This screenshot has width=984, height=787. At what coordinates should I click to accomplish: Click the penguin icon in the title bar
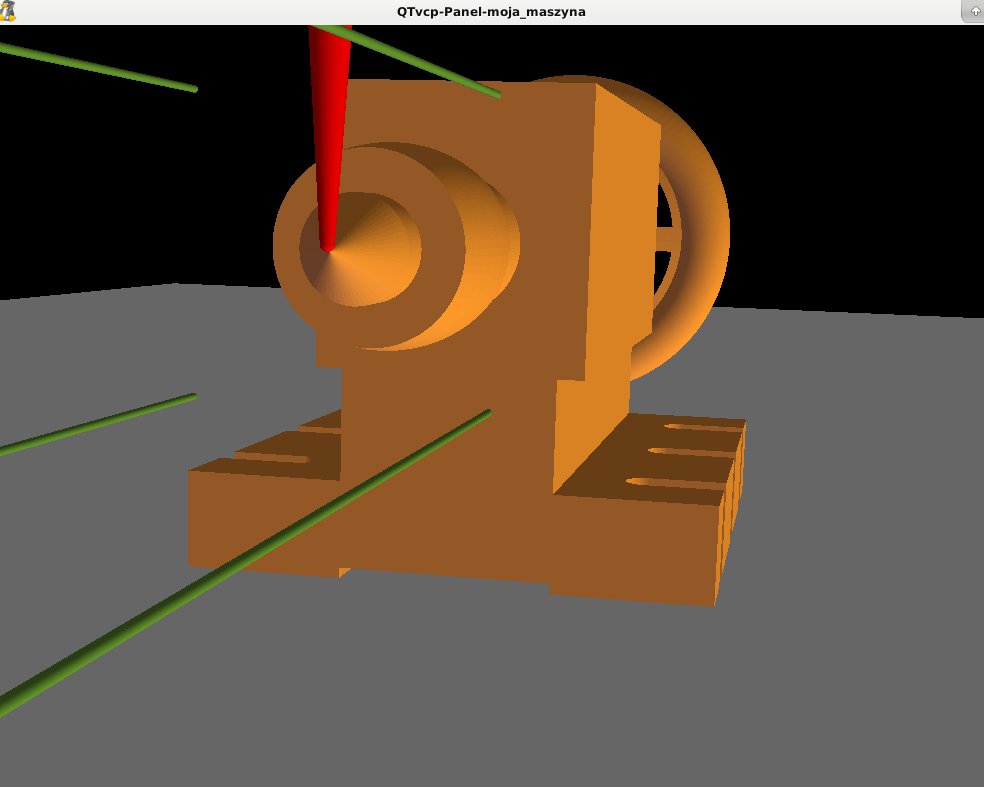8,11
